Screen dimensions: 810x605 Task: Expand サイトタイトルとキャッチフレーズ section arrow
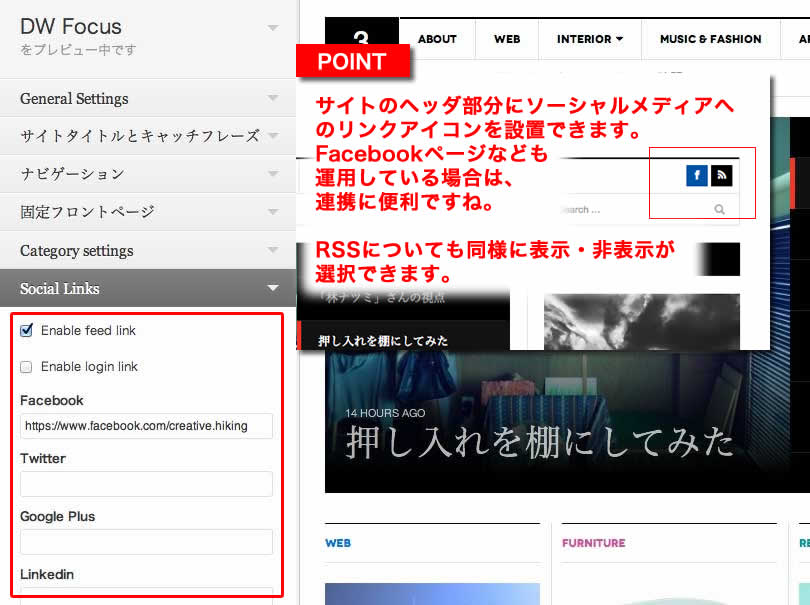273,136
